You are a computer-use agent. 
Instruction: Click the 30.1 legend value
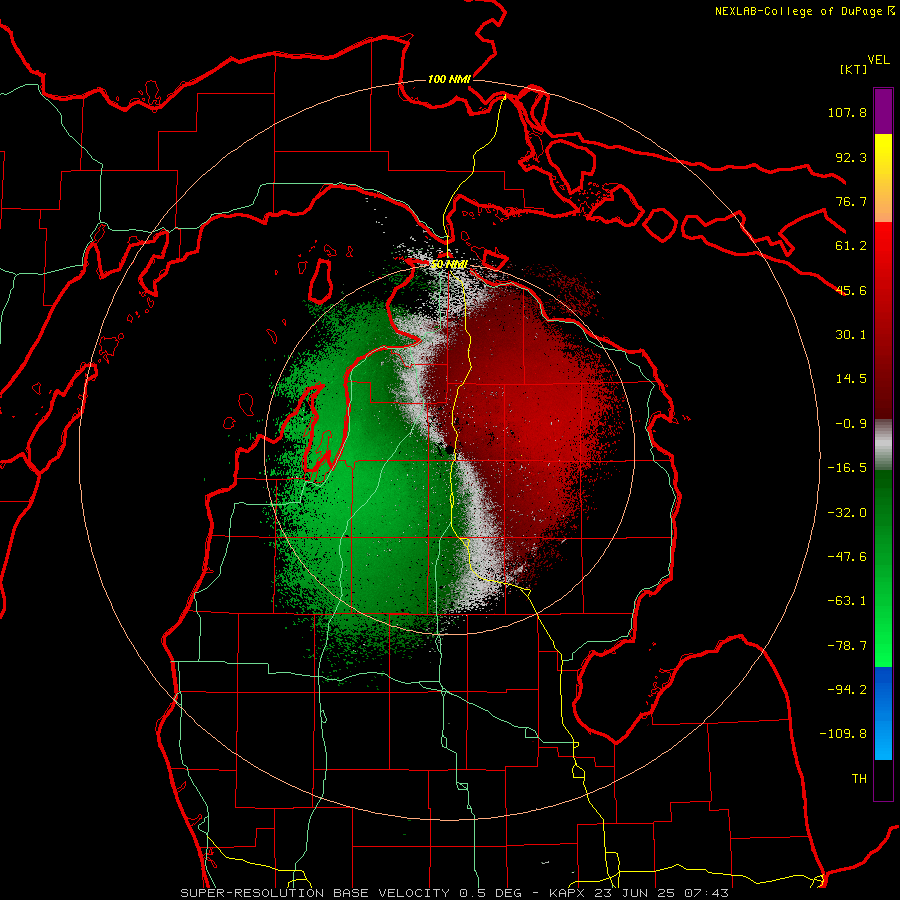pos(851,335)
